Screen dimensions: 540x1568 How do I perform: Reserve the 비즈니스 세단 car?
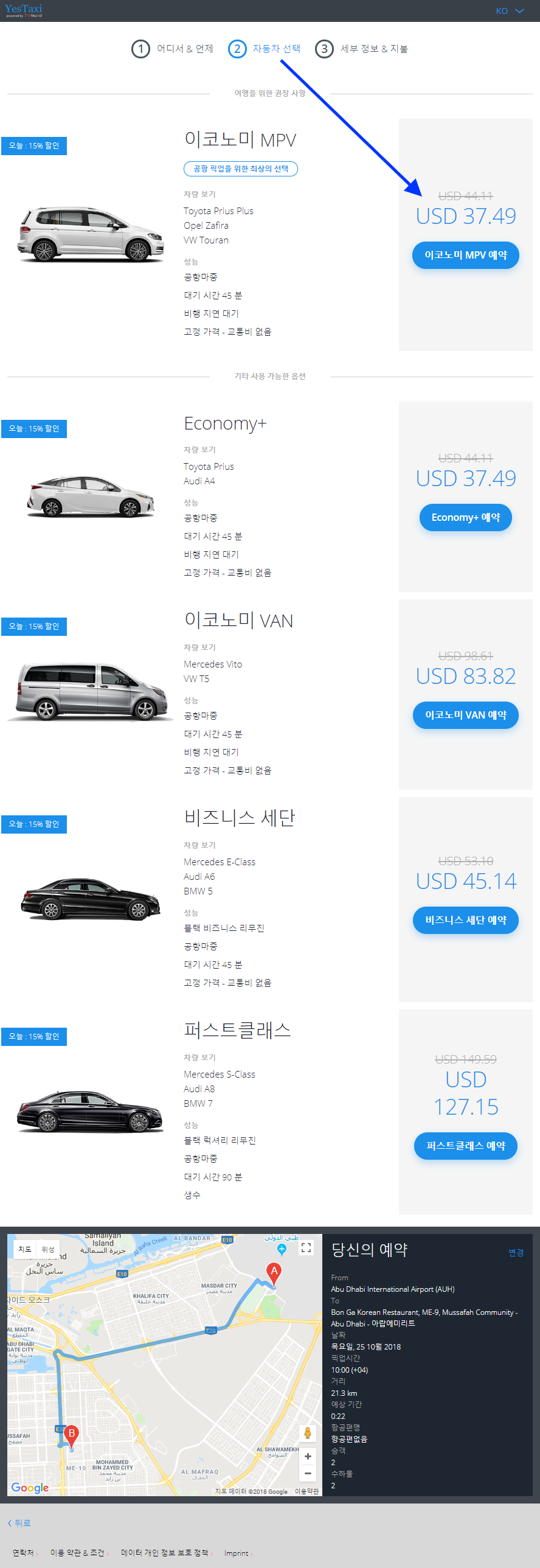466,921
